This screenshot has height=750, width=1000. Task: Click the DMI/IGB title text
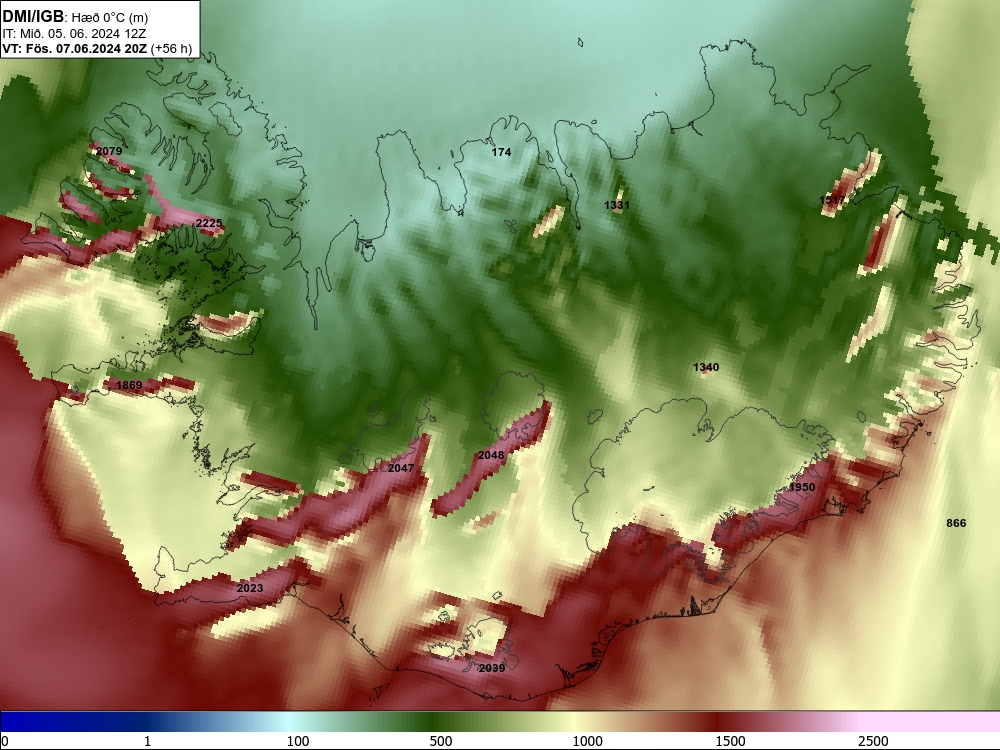(x=33, y=17)
